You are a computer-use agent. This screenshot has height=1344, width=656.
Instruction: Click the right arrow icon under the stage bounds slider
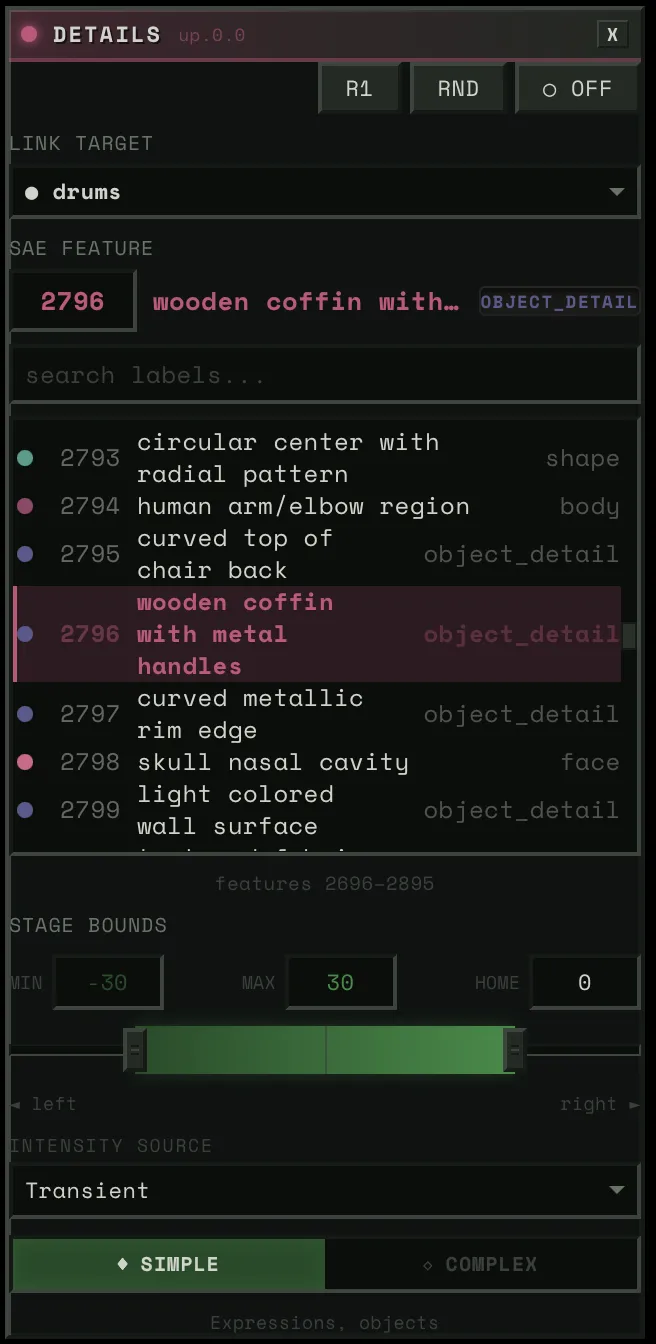tap(634, 1103)
